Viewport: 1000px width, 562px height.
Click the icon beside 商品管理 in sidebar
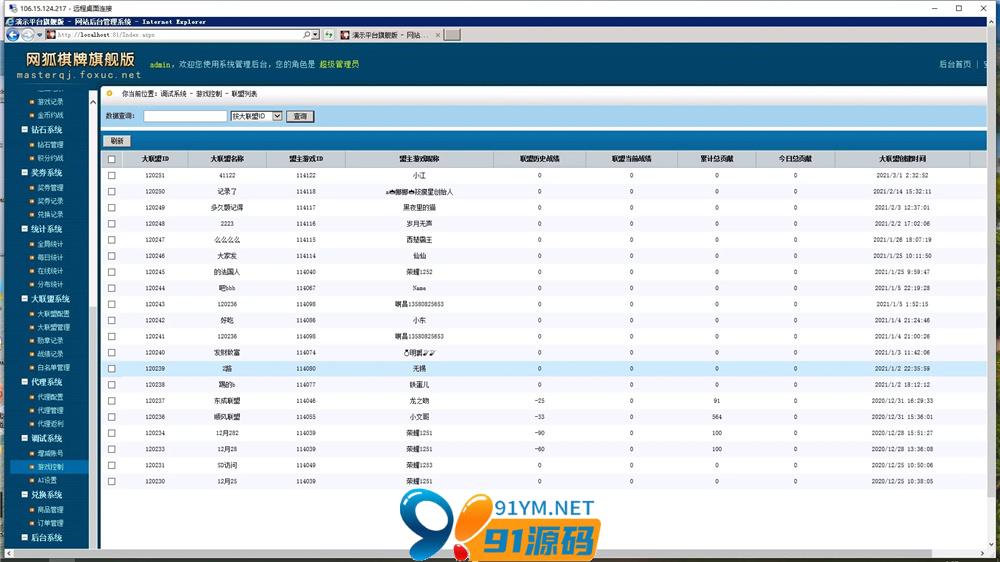point(32,510)
